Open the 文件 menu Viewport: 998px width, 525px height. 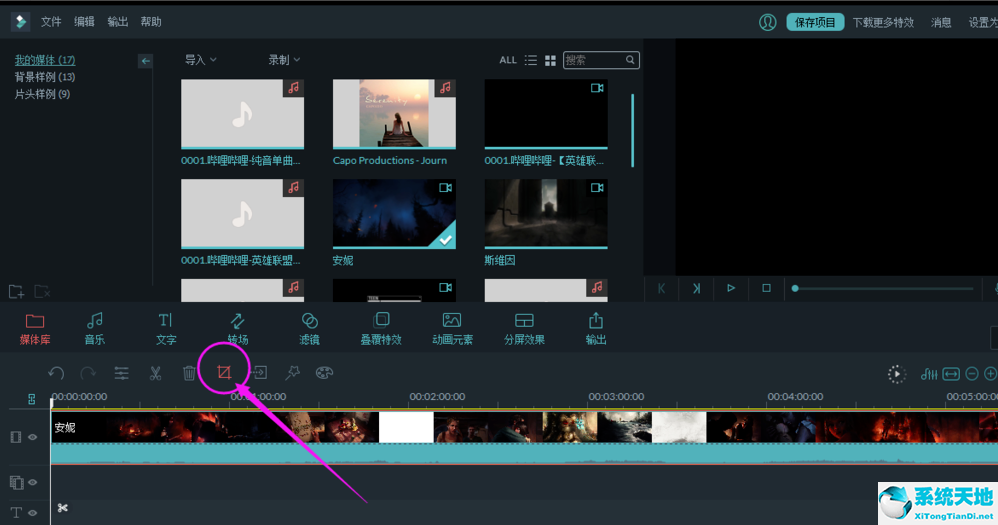tap(51, 22)
